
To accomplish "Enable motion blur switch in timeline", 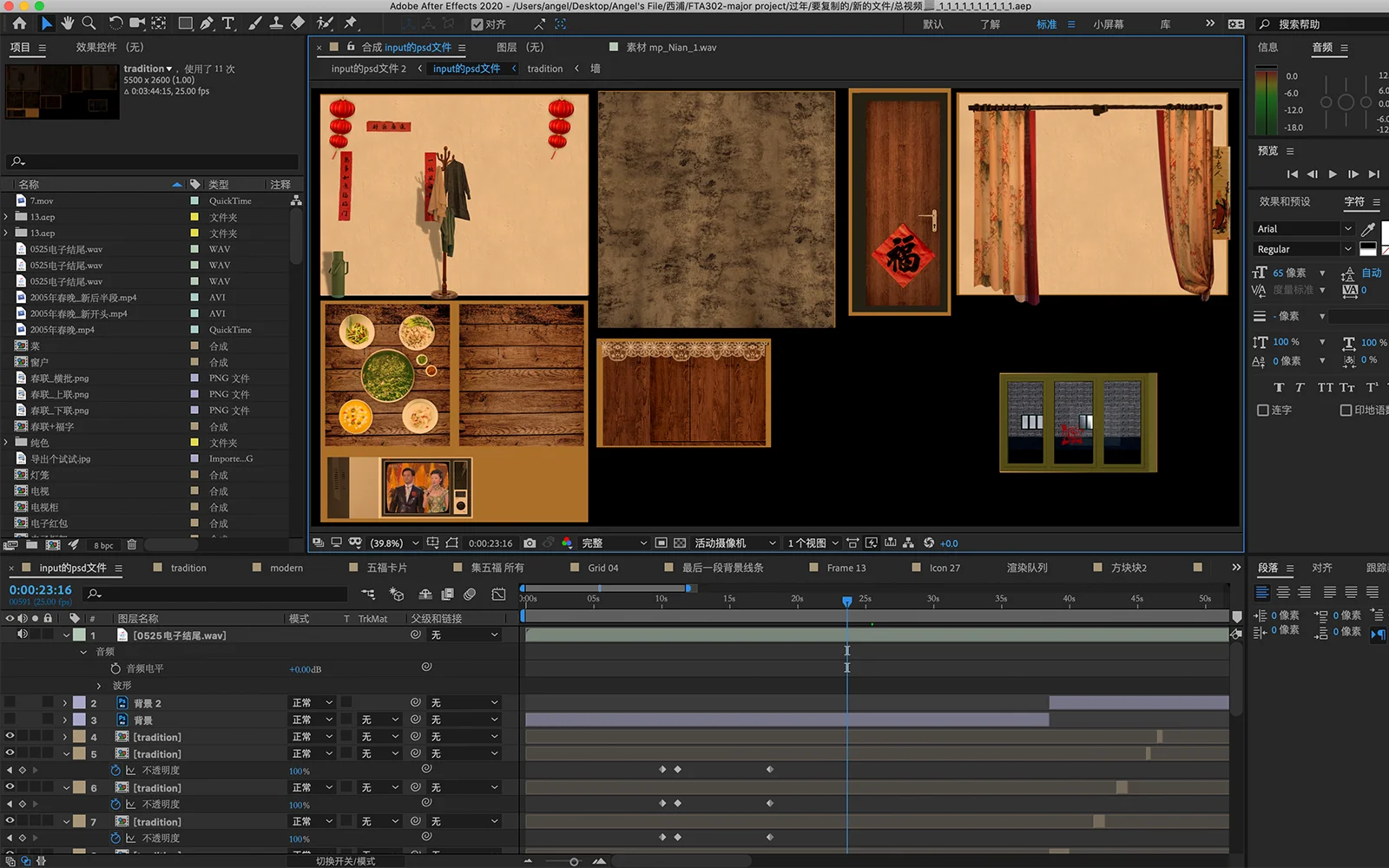I will [470, 594].
